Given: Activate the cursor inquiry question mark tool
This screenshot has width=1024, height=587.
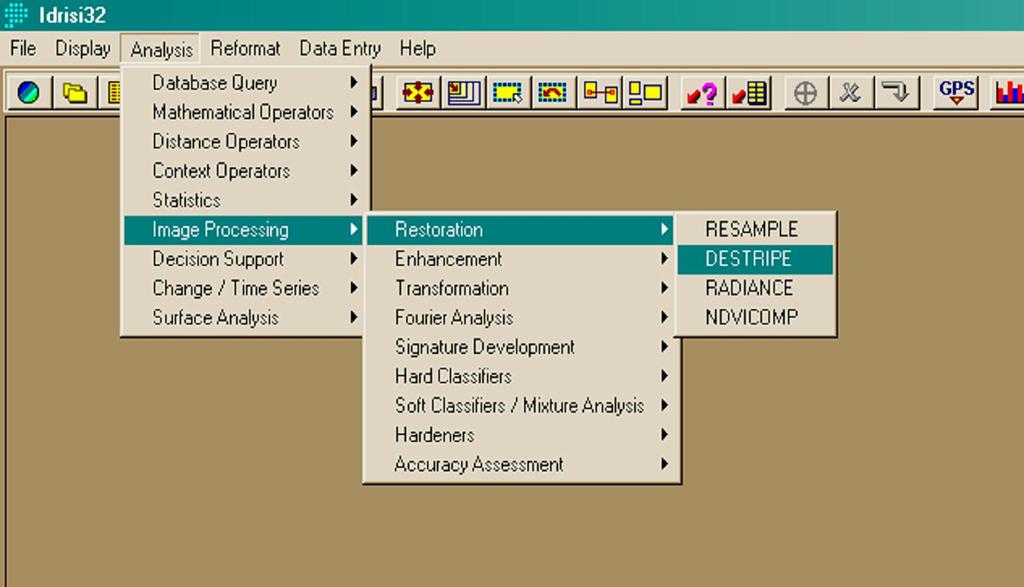Looking at the screenshot, I should (702, 93).
